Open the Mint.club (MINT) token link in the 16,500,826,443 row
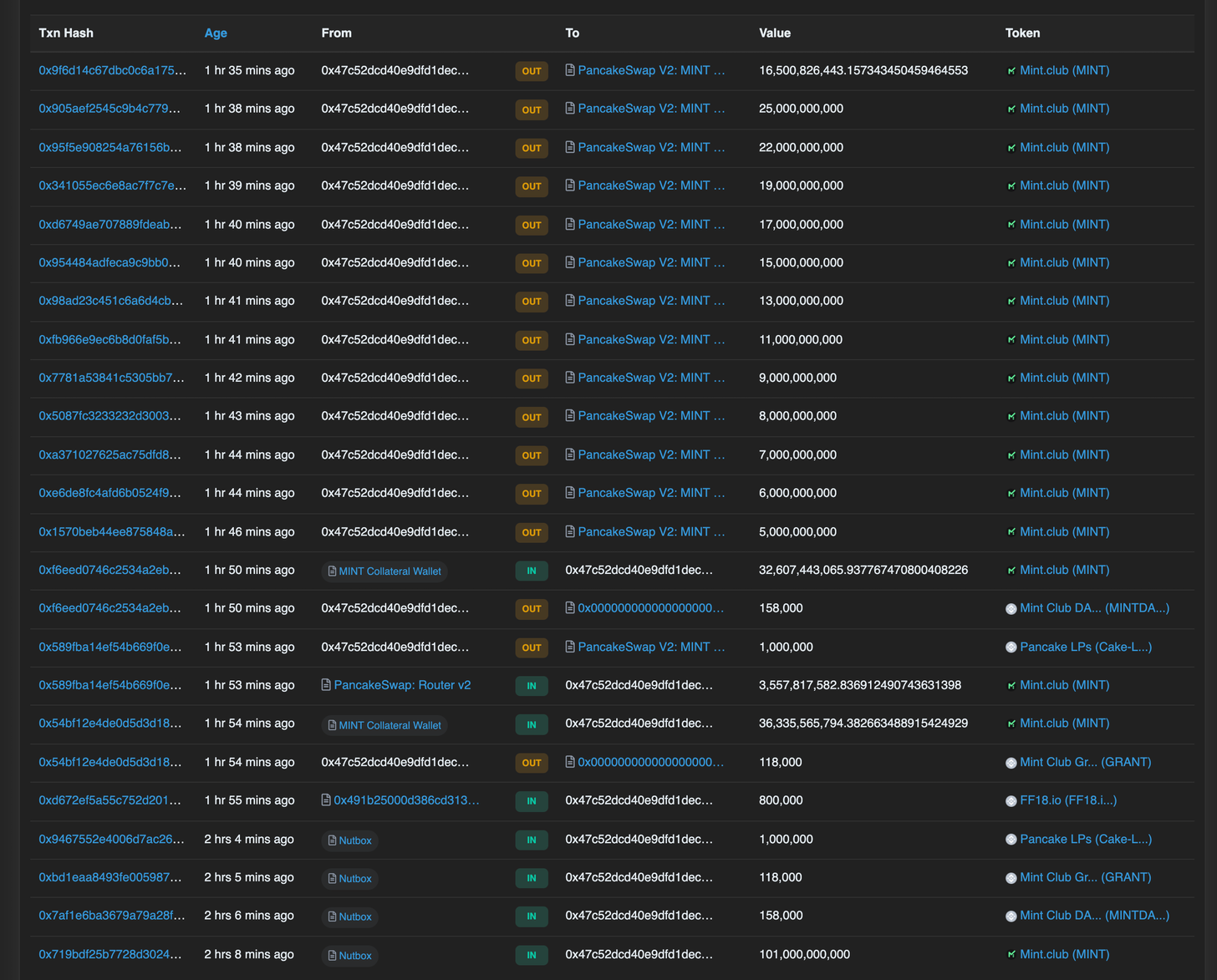Screen dimensions: 1217x980 point(1065,70)
